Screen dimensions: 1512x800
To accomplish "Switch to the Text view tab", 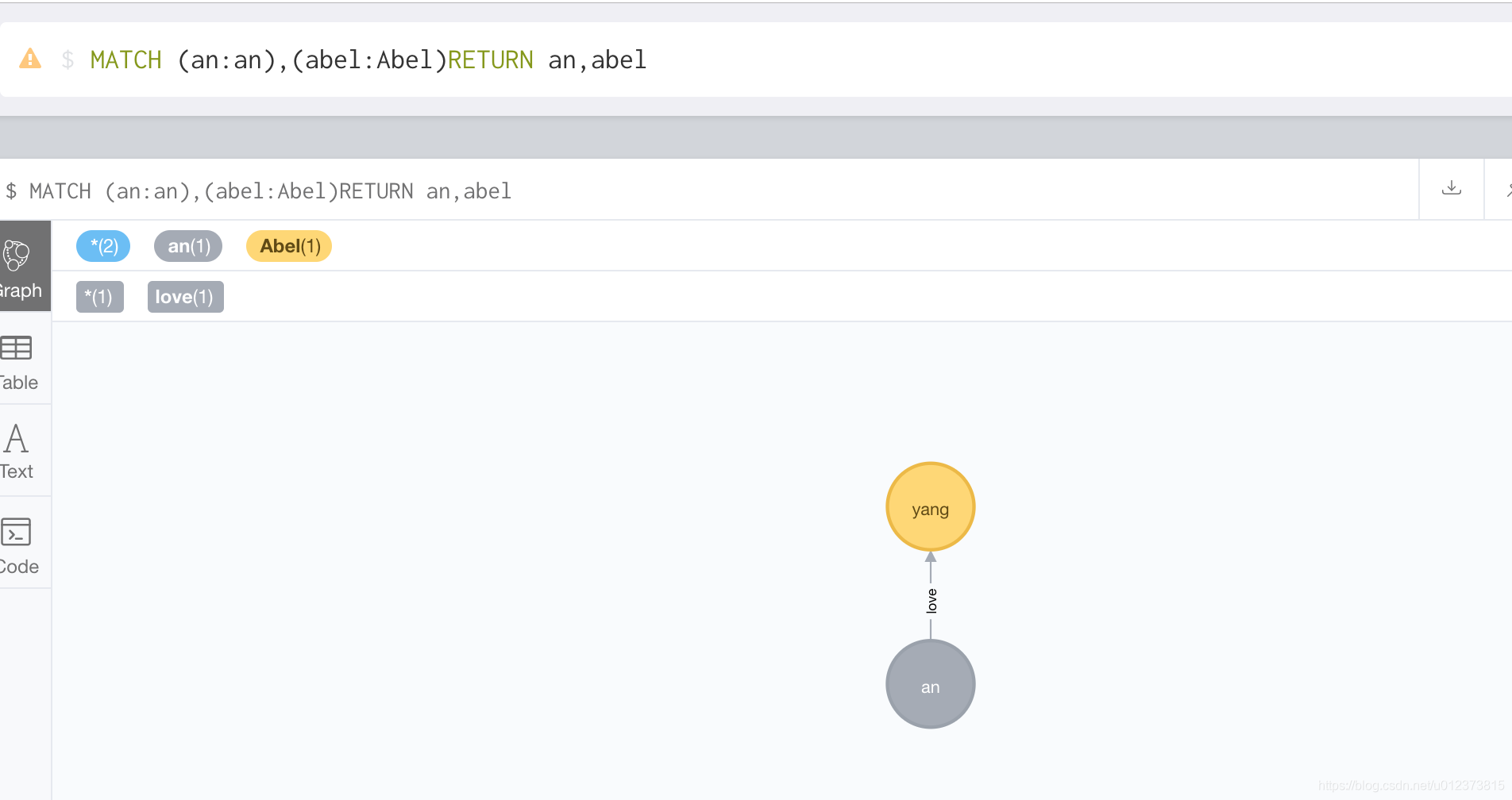I will tap(24, 451).
